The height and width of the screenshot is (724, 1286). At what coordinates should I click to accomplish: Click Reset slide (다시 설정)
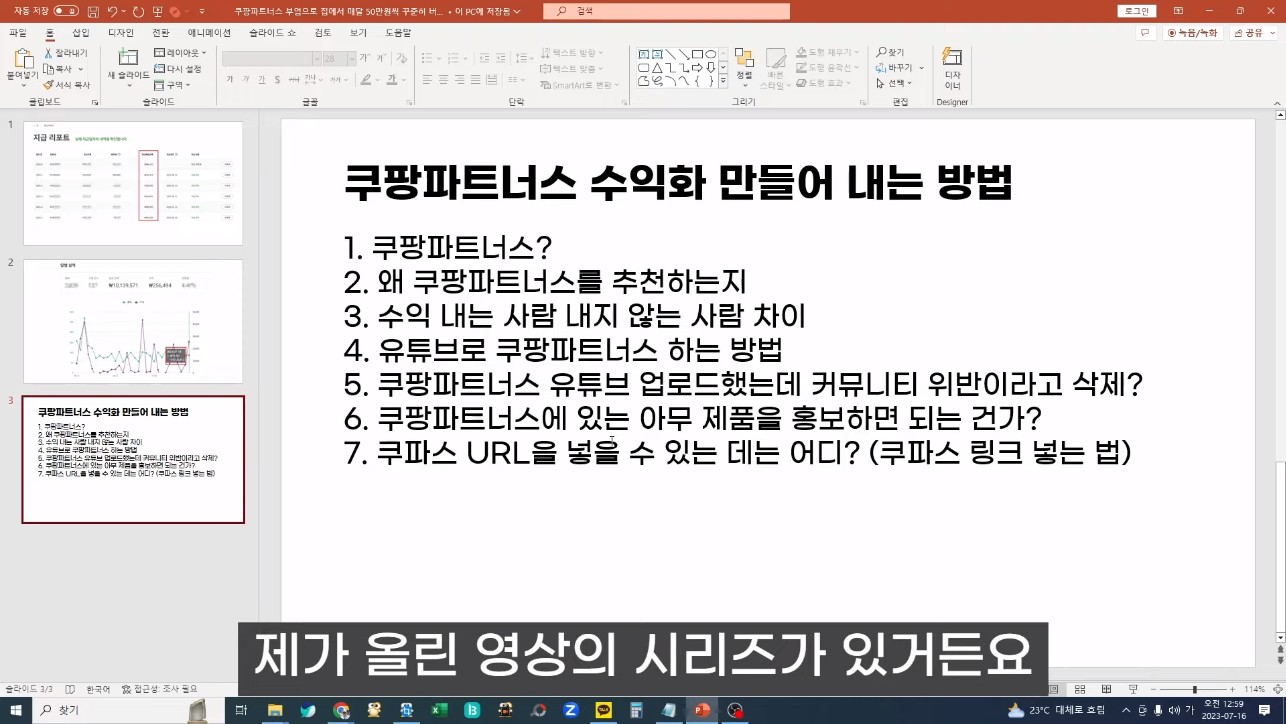[x=177, y=69]
